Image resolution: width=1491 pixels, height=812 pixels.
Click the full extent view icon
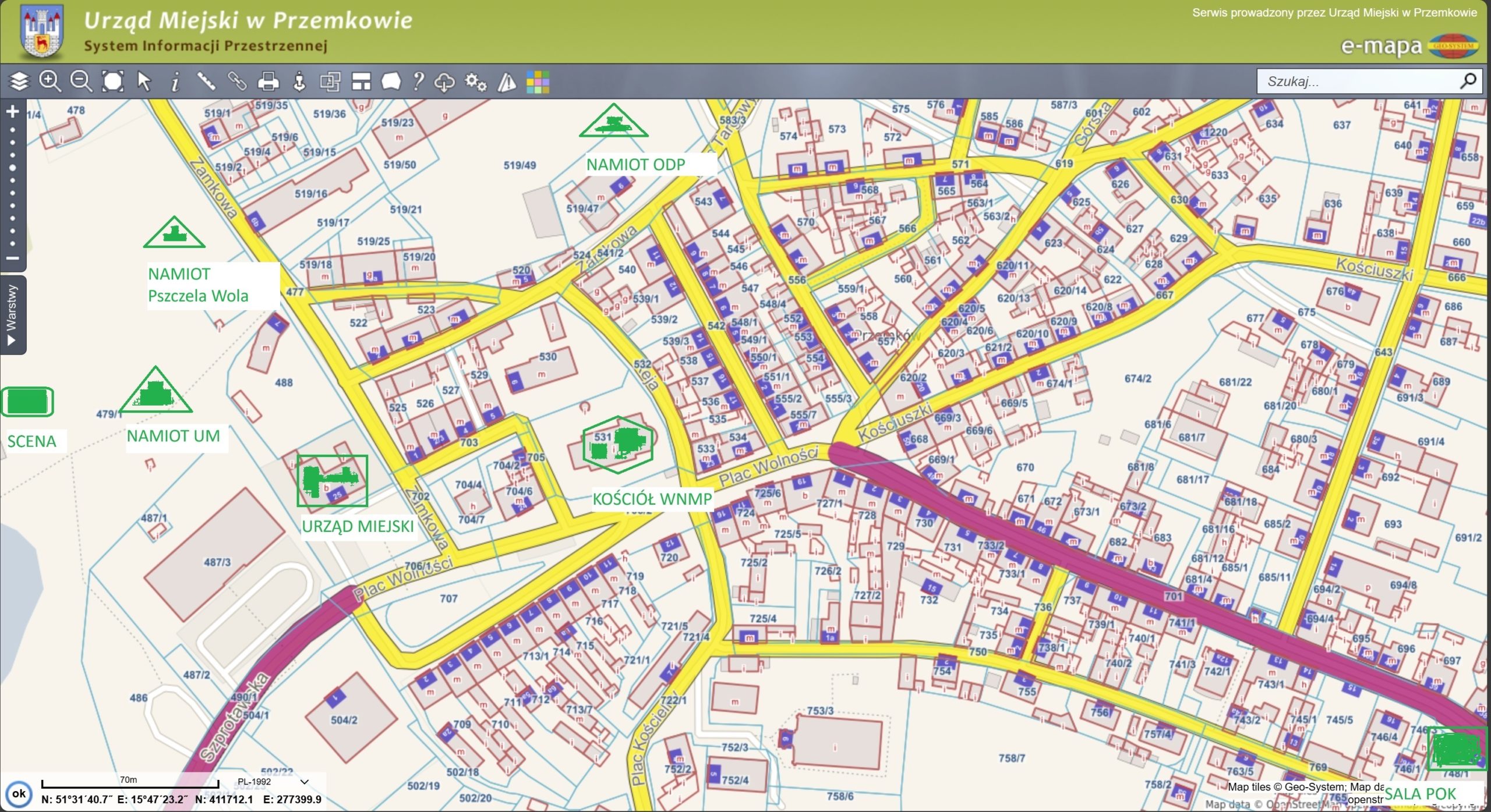112,81
